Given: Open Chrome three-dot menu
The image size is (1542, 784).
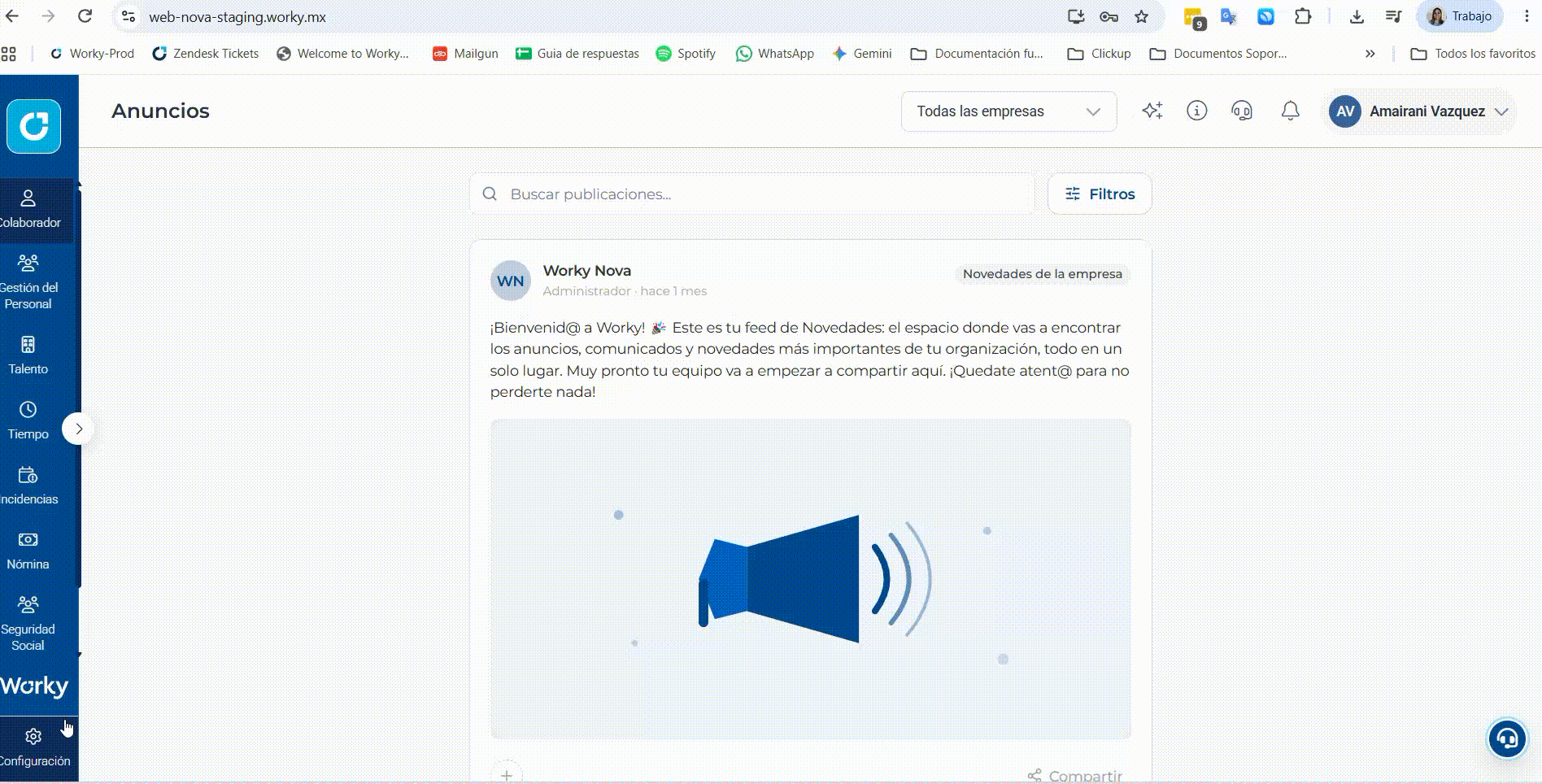Looking at the screenshot, I should [x=1527, y=16].
